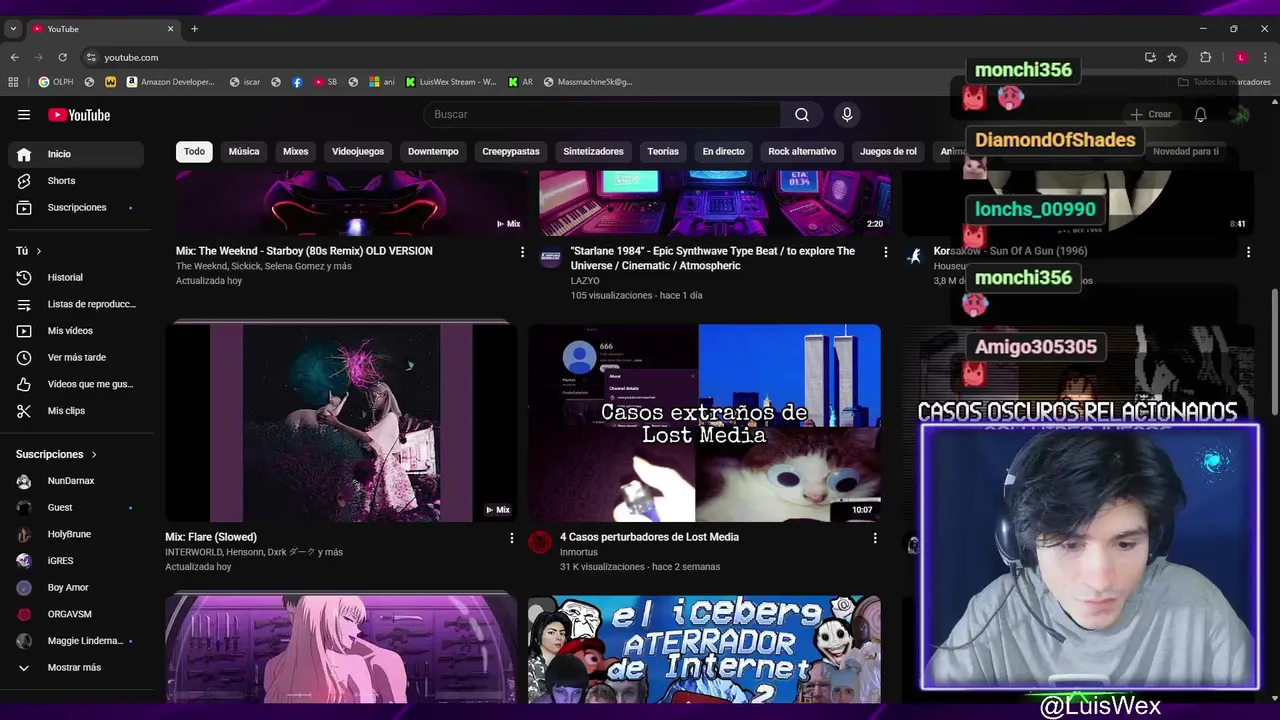The image size is (1280, 720).
Task: Expand Mostrar más in subscriptions list
Action: (x=76, y=667)
